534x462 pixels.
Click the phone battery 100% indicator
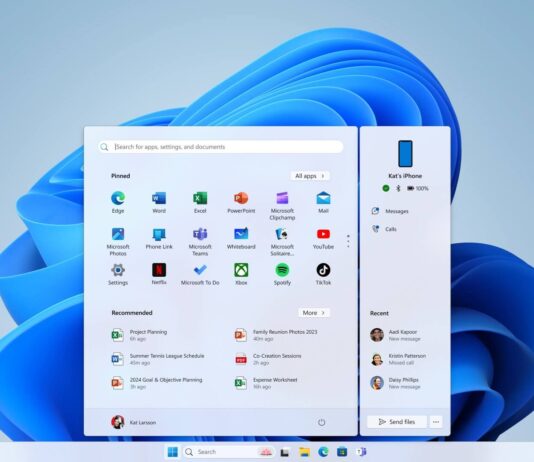click(x=418, y=188)
